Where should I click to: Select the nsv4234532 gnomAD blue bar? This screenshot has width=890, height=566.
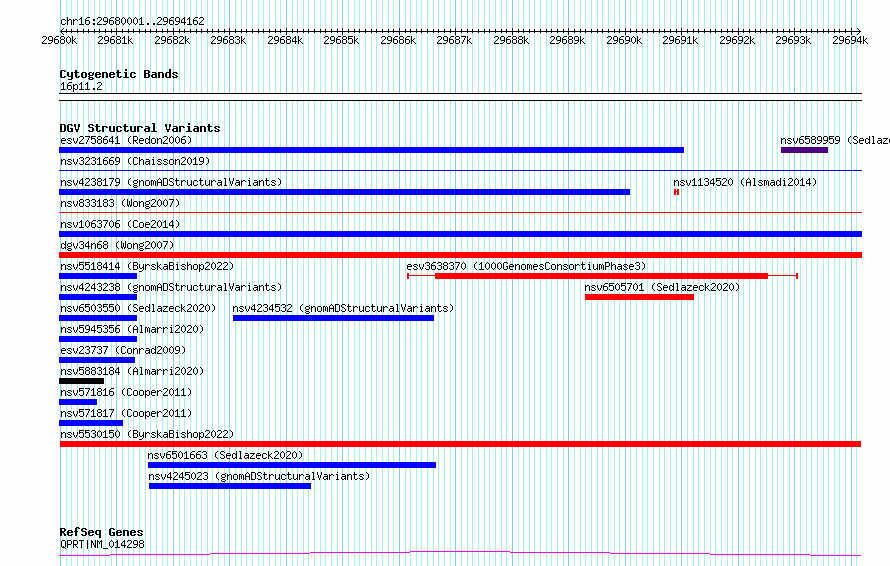point(333,318)
